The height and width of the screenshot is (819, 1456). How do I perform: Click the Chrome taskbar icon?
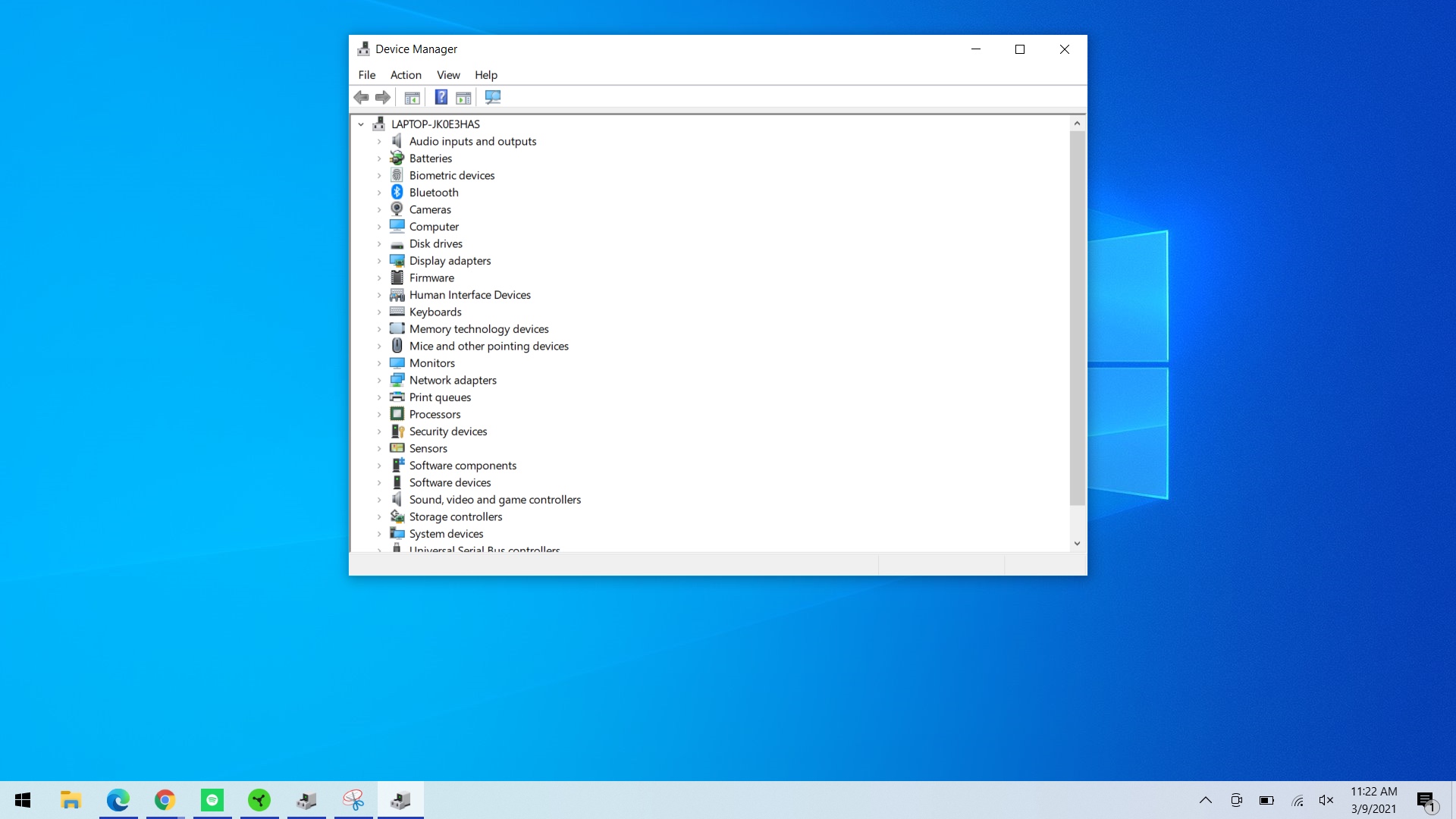(x=165, y=800)
